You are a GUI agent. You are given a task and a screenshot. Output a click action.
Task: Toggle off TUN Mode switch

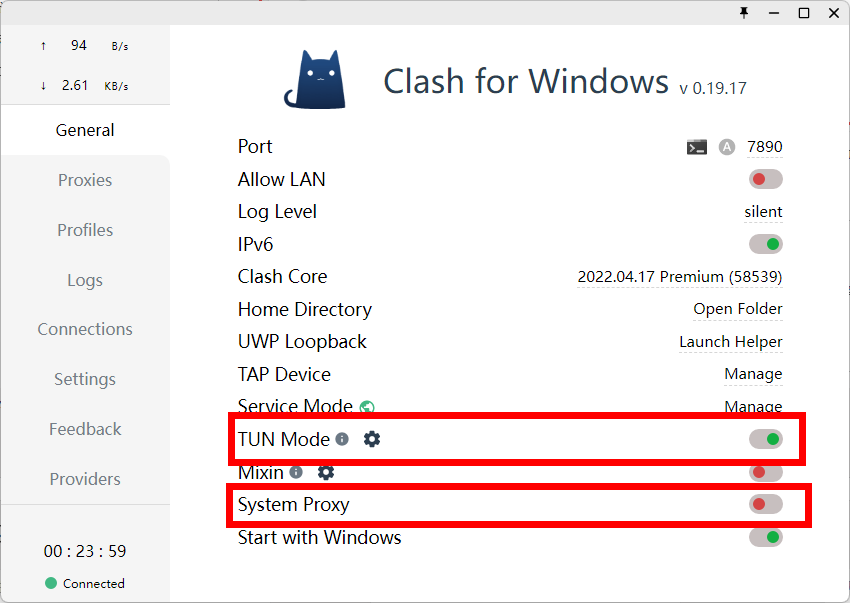click(x=765, y=439)
